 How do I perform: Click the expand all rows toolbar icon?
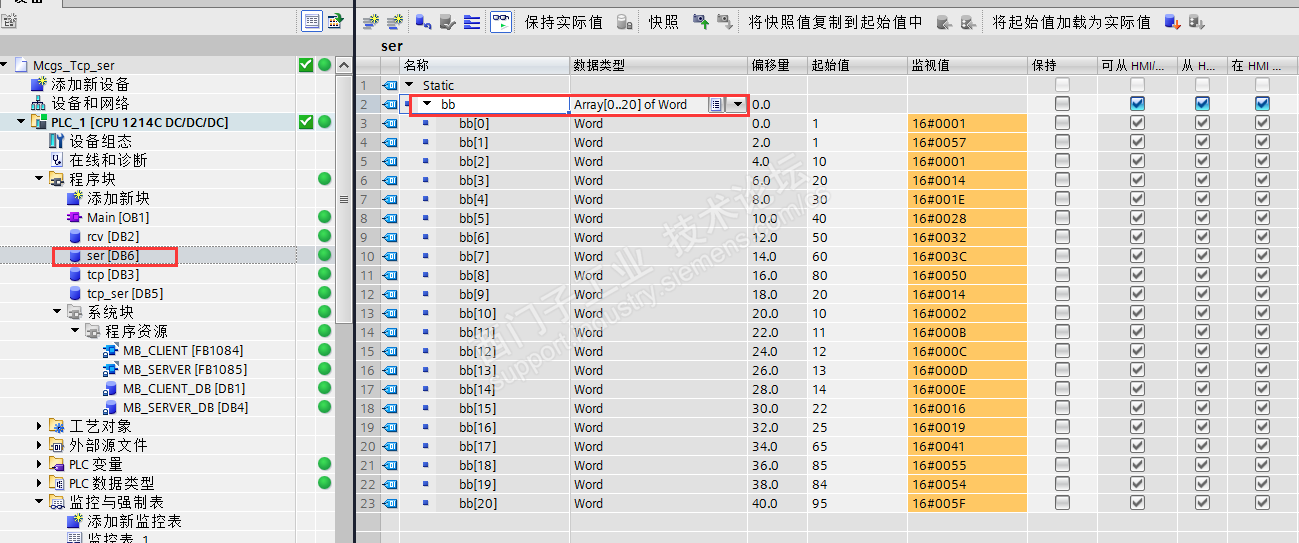point(472,21)
